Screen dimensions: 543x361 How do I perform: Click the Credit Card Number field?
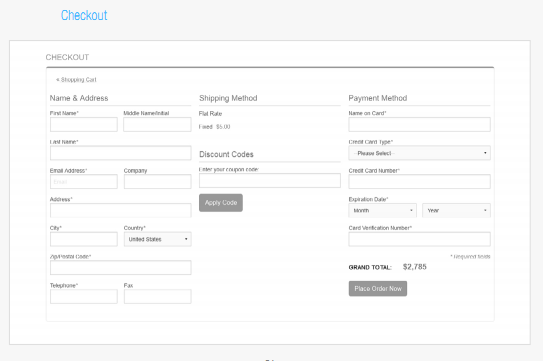[x=419, y=182]
